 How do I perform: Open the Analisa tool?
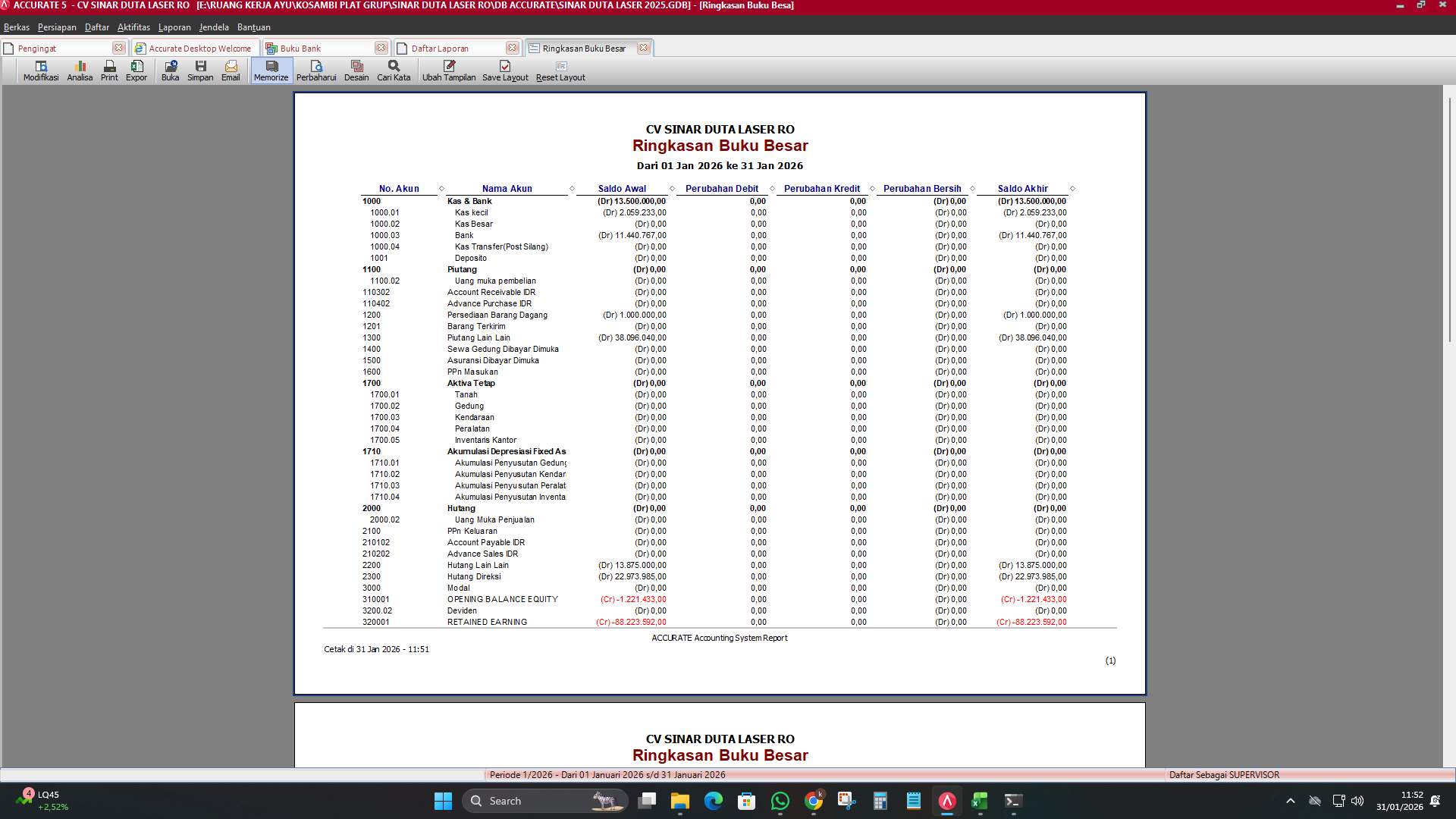coord(79,71)
